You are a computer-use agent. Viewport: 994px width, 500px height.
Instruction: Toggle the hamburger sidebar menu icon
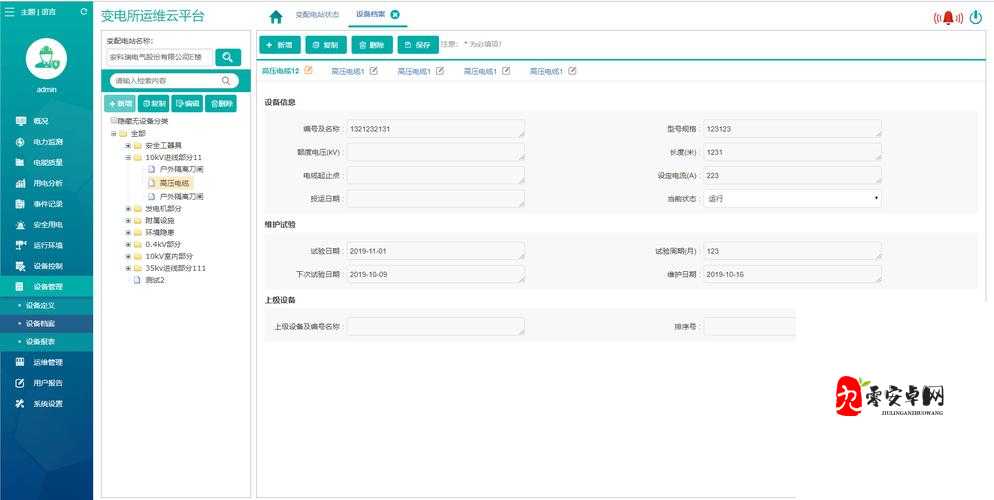[10, 11]
